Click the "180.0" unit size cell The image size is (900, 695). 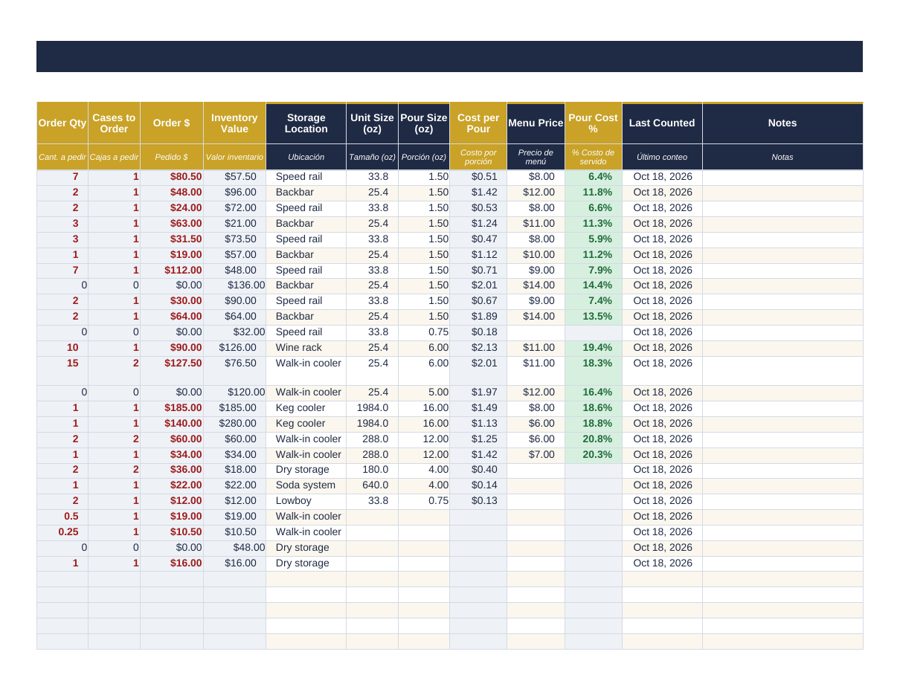372,470
